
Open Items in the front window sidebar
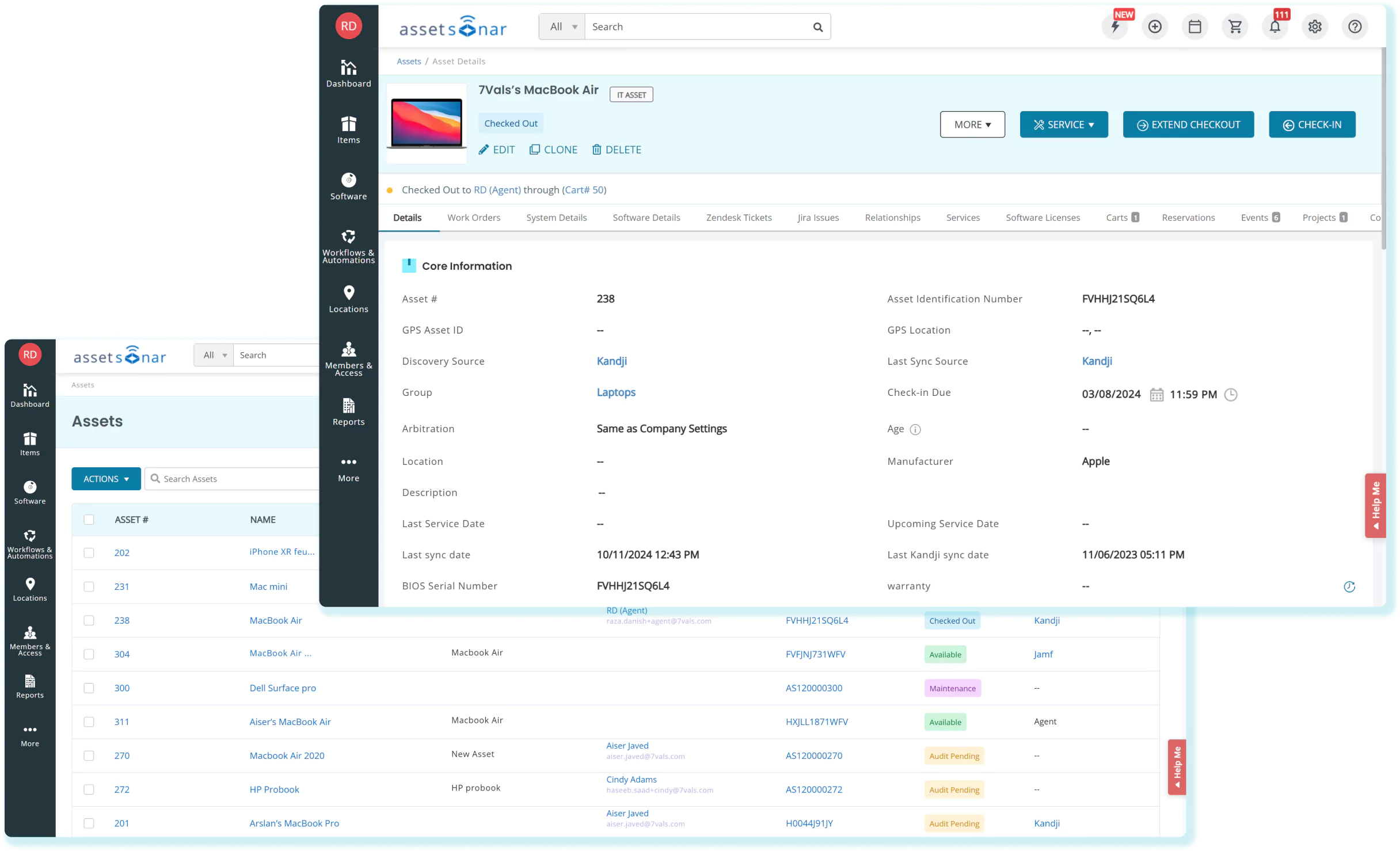click(348, 130)
